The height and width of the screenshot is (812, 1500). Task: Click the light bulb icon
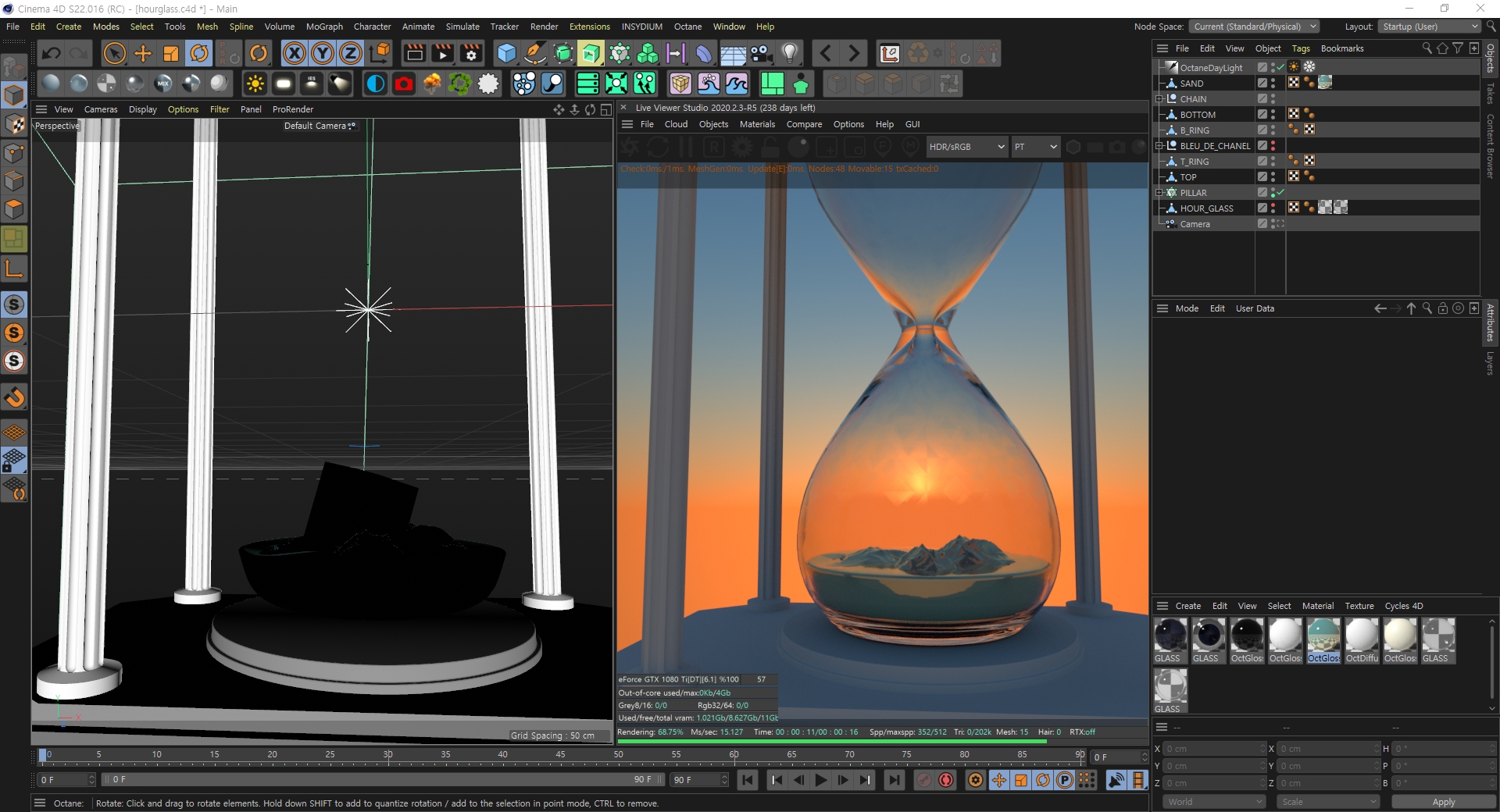[790, 54]
